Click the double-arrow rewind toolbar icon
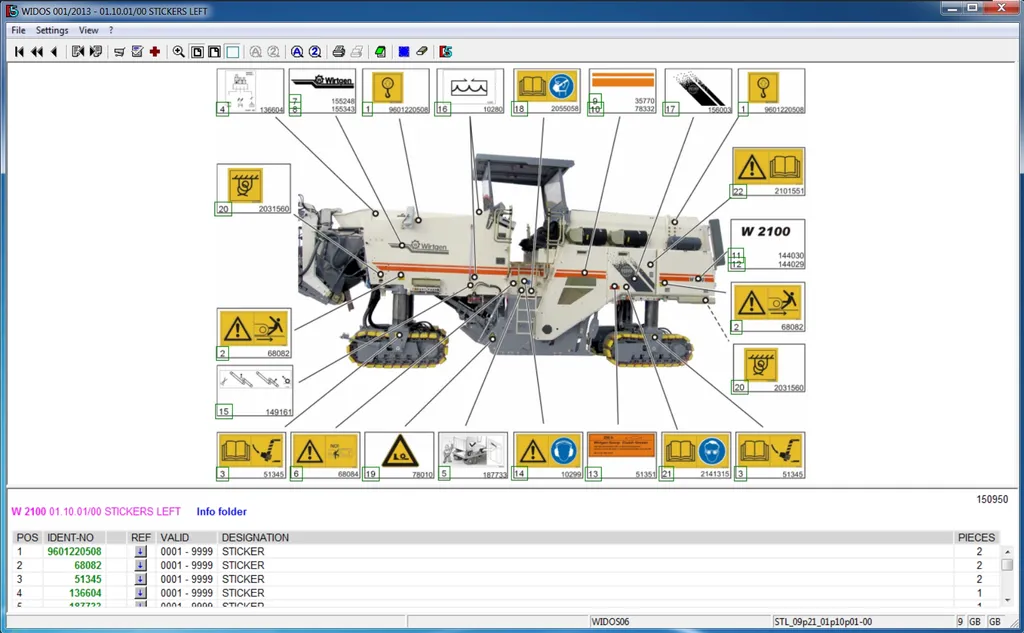This screenshot has width=1024, height=633. click(x=37, y=52)
